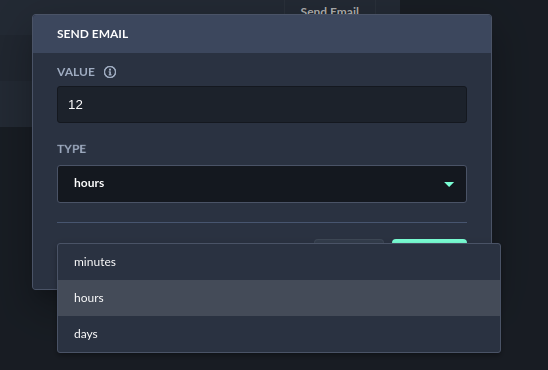Click the SEND EMAIL dialog title bar
Image resolution: width=548 pixels, height=370 pixels.
coord(262,34)
